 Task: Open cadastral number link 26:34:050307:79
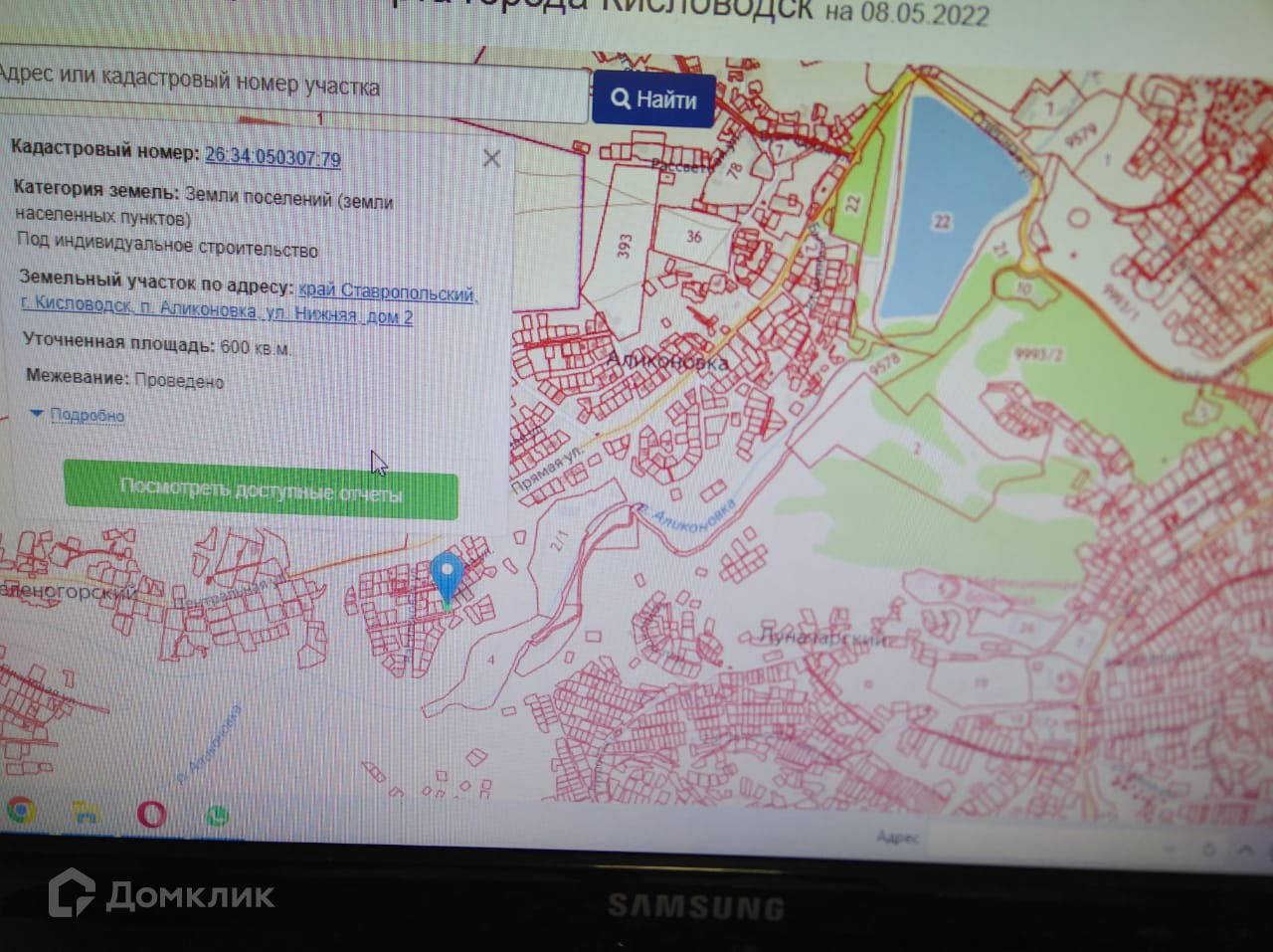tap(273, 157)
